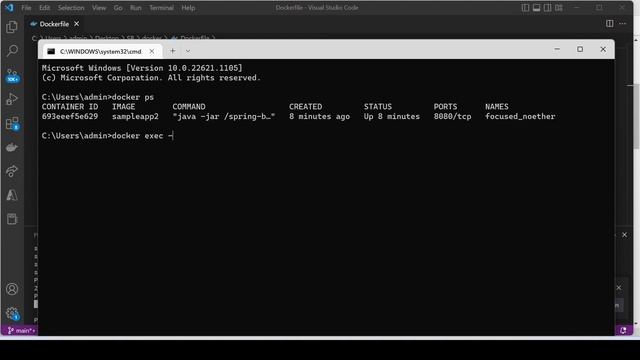
Task: Open the Search view in activity bar
Action: pos(12,51)
